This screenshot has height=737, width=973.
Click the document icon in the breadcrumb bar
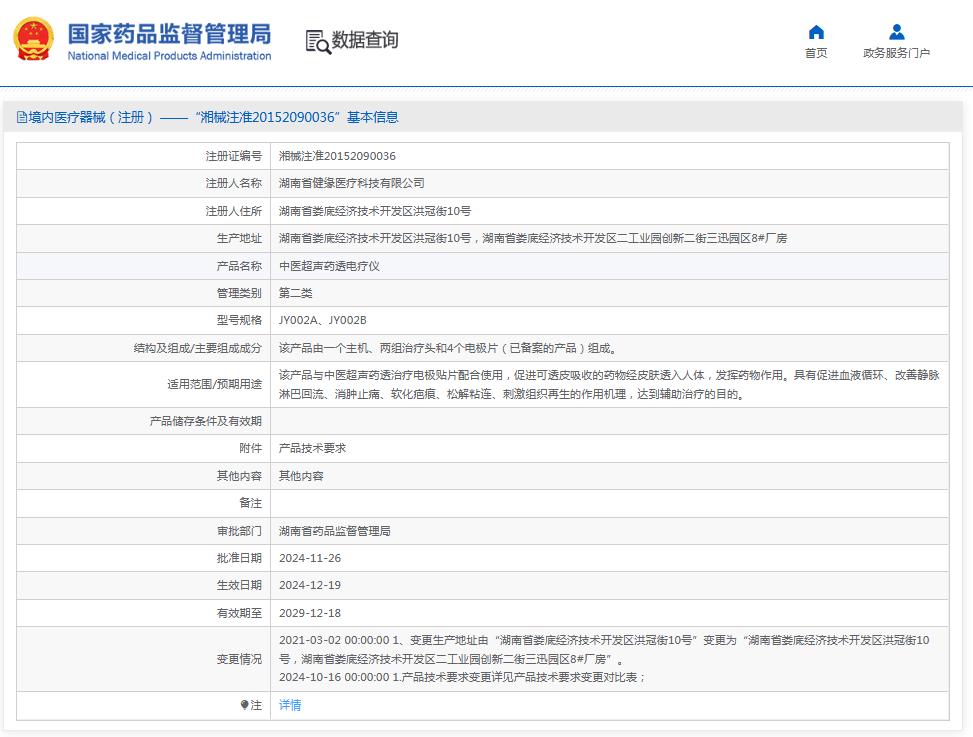point(21,116)
